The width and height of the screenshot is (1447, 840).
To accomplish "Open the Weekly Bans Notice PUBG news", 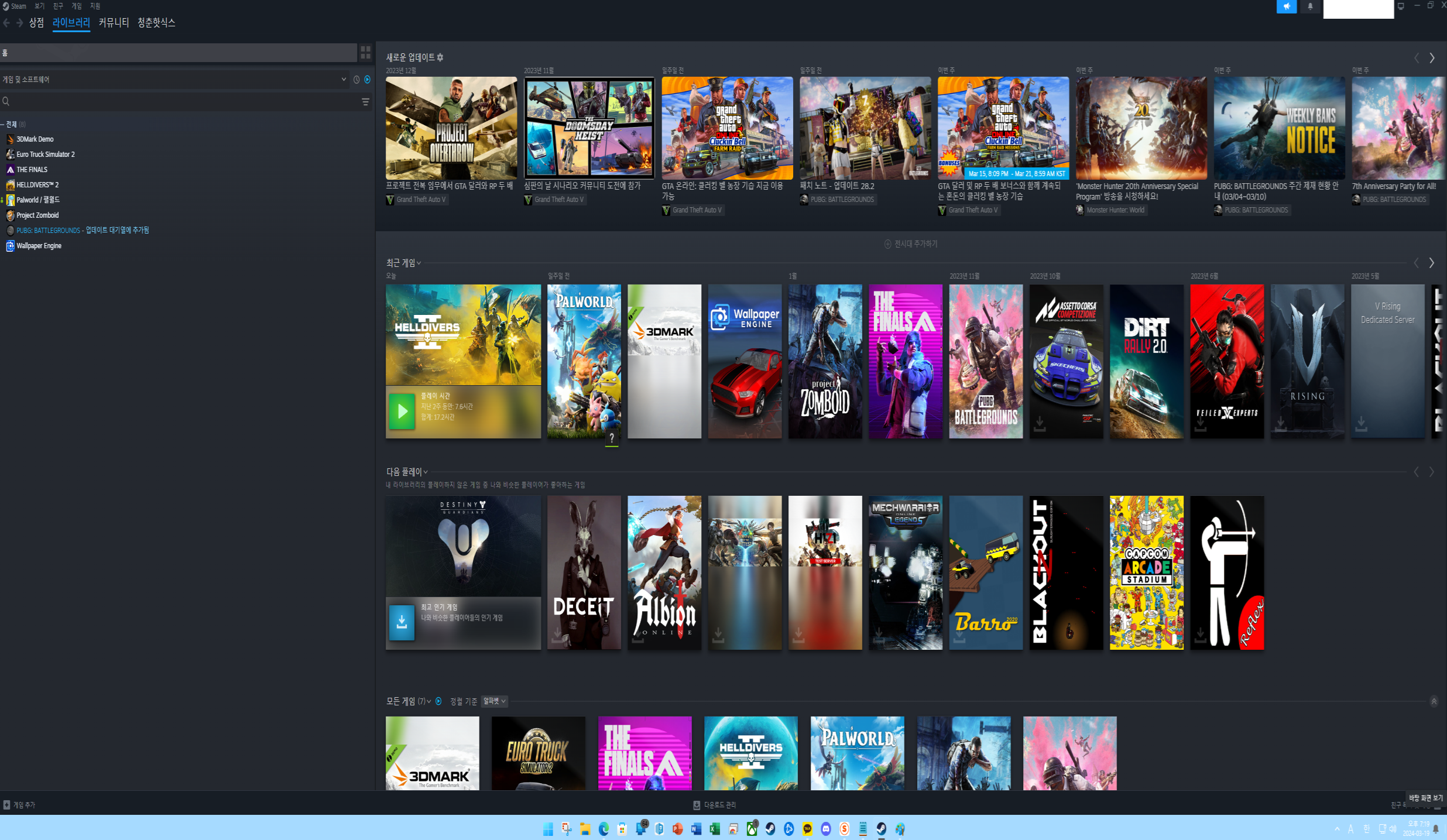I will 1279,128.
